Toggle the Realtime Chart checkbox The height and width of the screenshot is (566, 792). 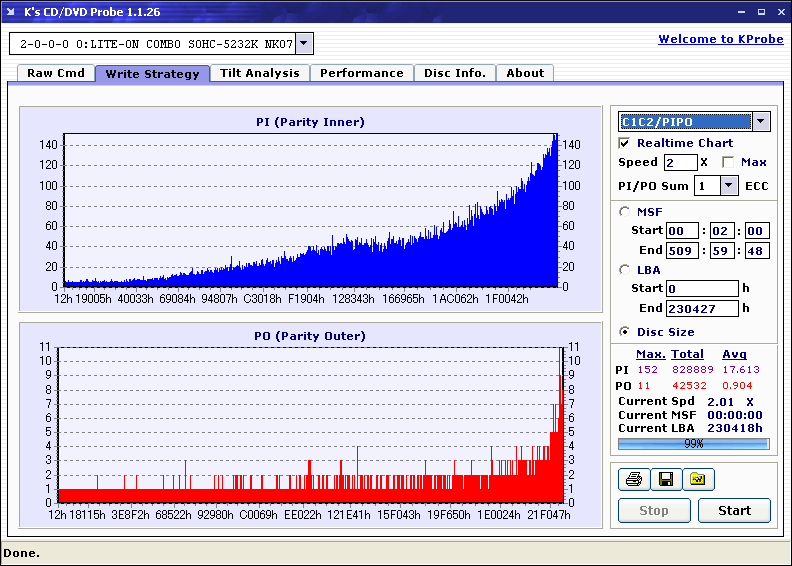click(624, 143)
